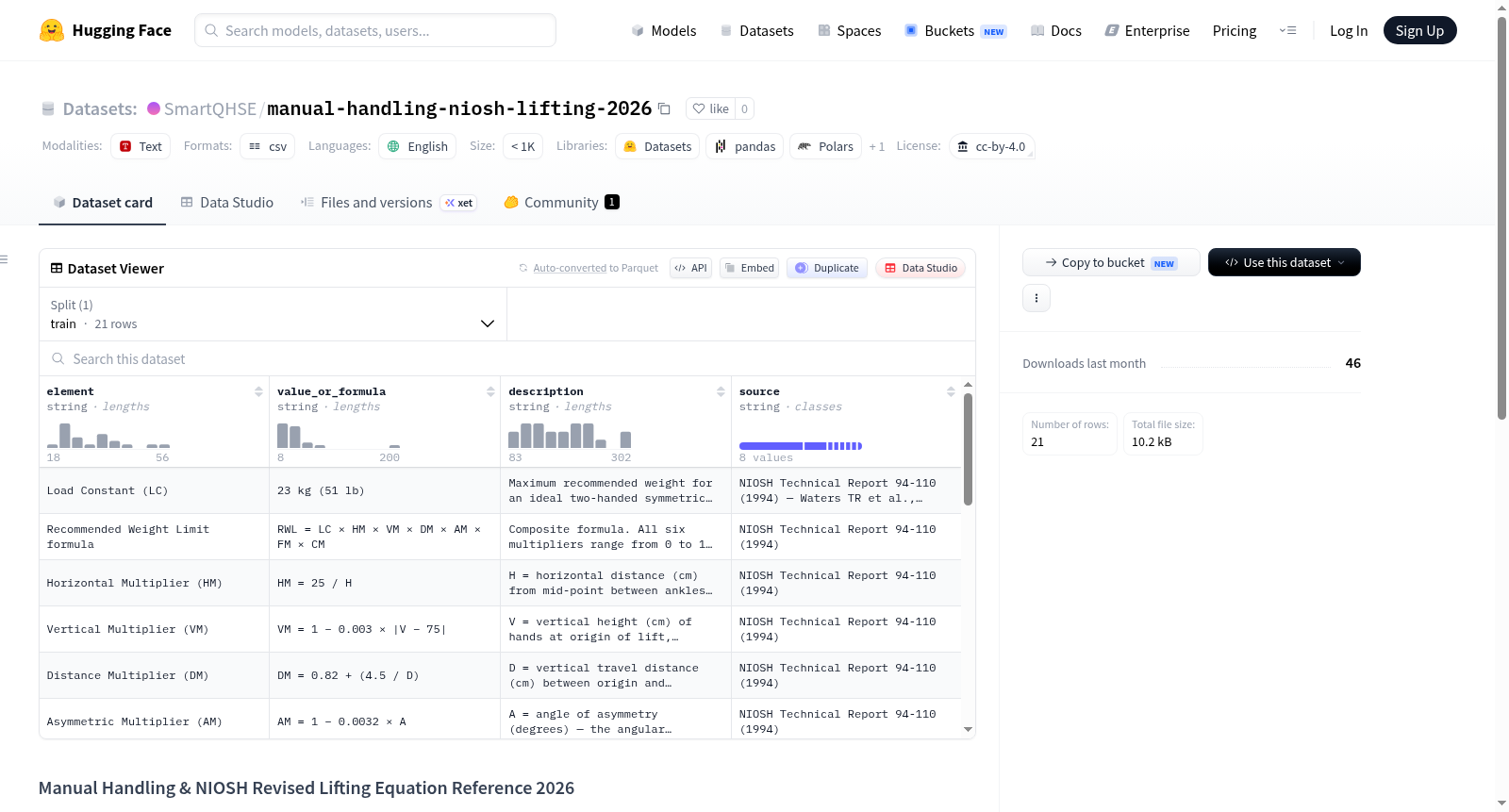Click the Duplicate button
Screen dimensions: 1509x812
coord(827,268)
